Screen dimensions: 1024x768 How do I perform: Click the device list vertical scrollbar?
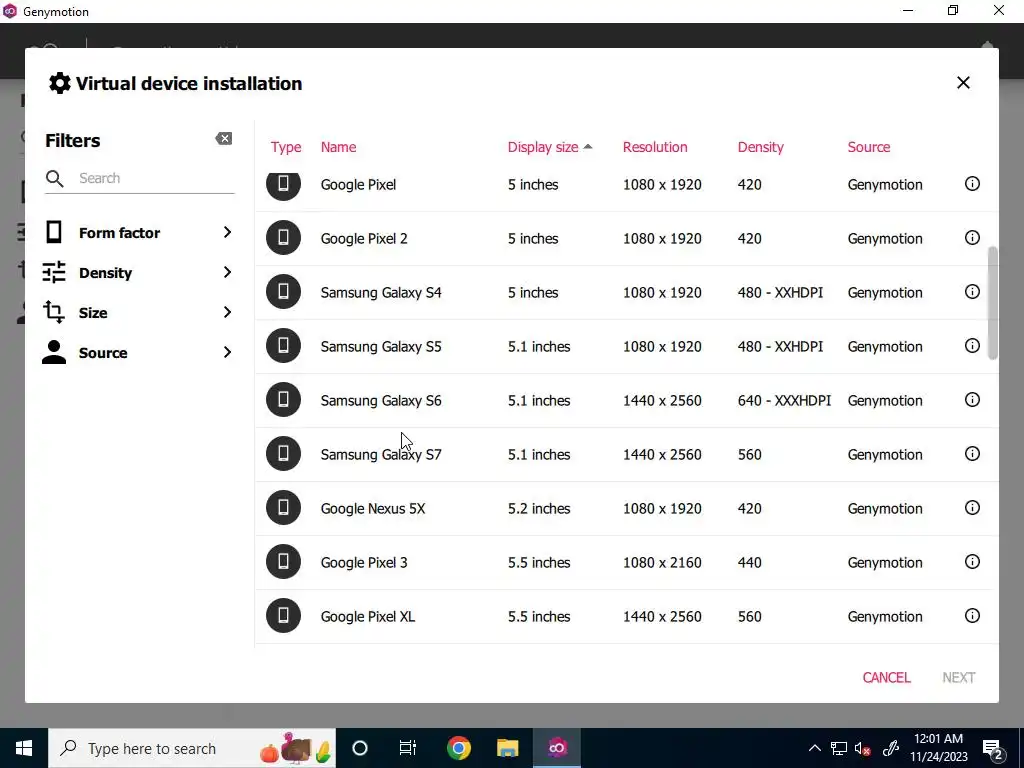click(993, 303)
